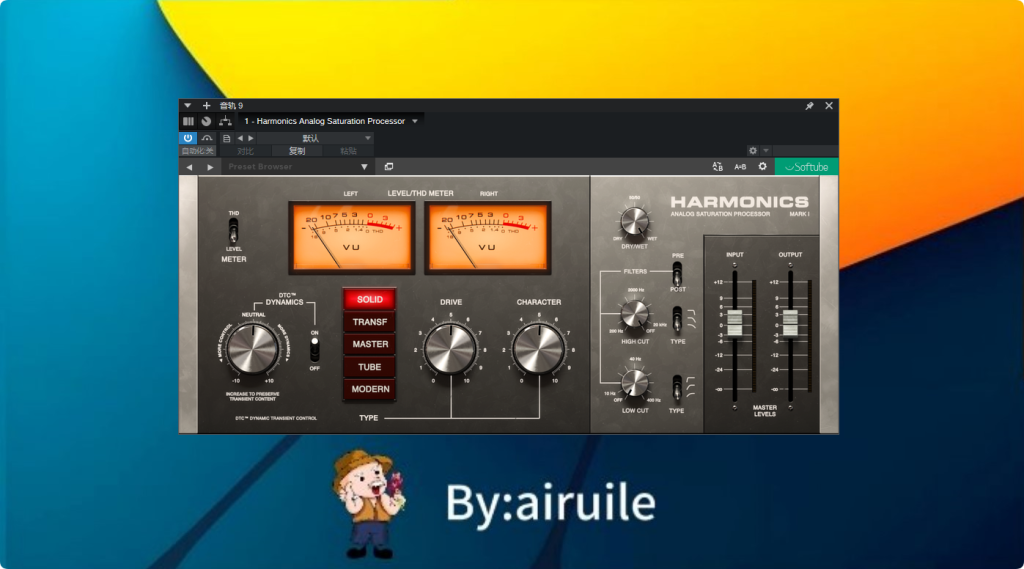Viewport: 1024px width, 569px height.
Task: Open the host settings gear above Softube
Action: [x=753, y=150]
